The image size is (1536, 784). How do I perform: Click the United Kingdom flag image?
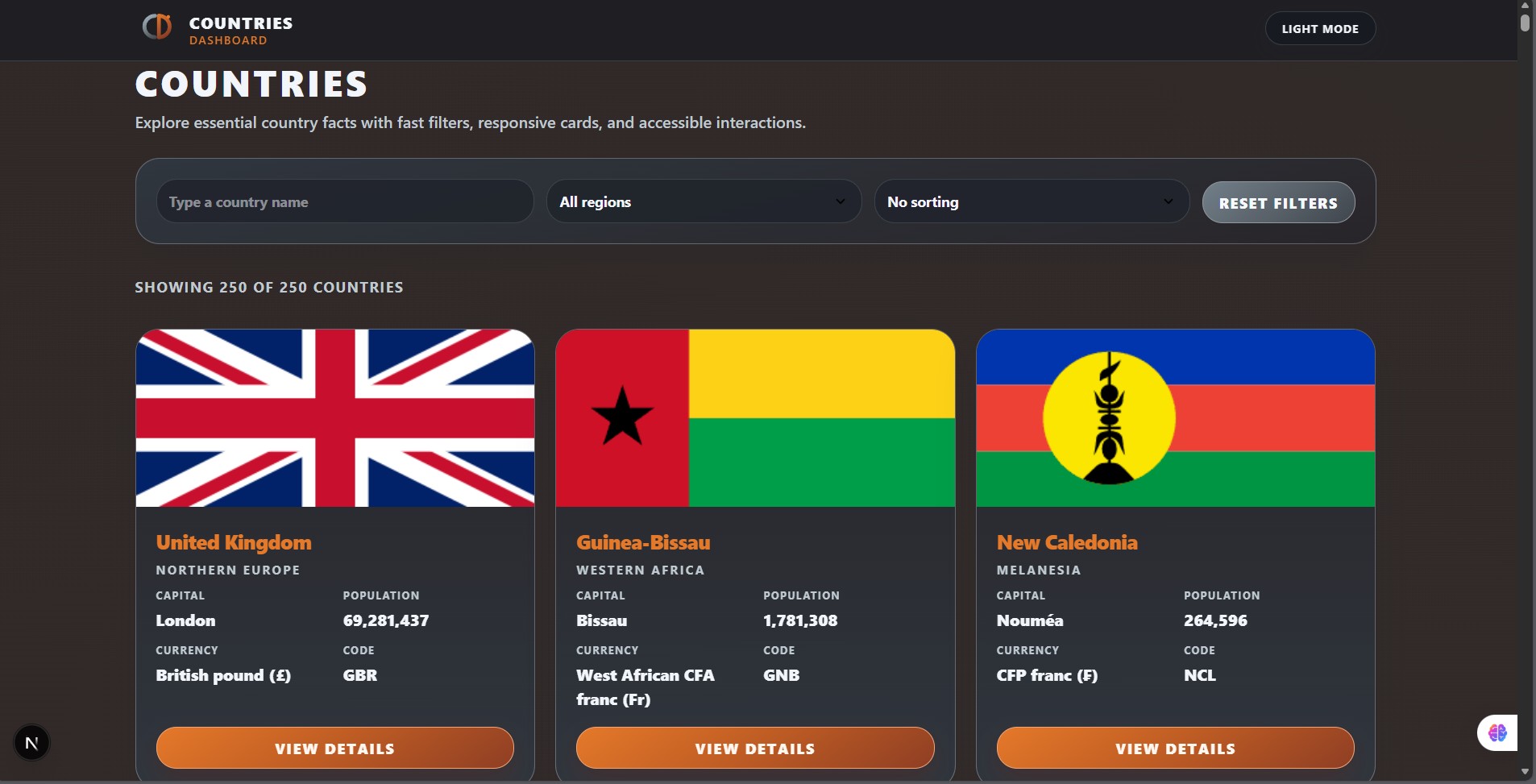(334, 417)
